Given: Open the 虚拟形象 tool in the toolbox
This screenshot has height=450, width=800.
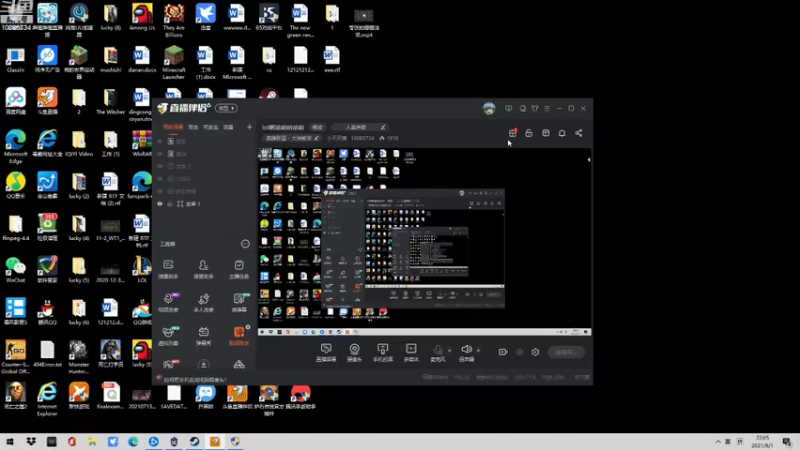Looking at the screenshot, I should coord(168,336).
